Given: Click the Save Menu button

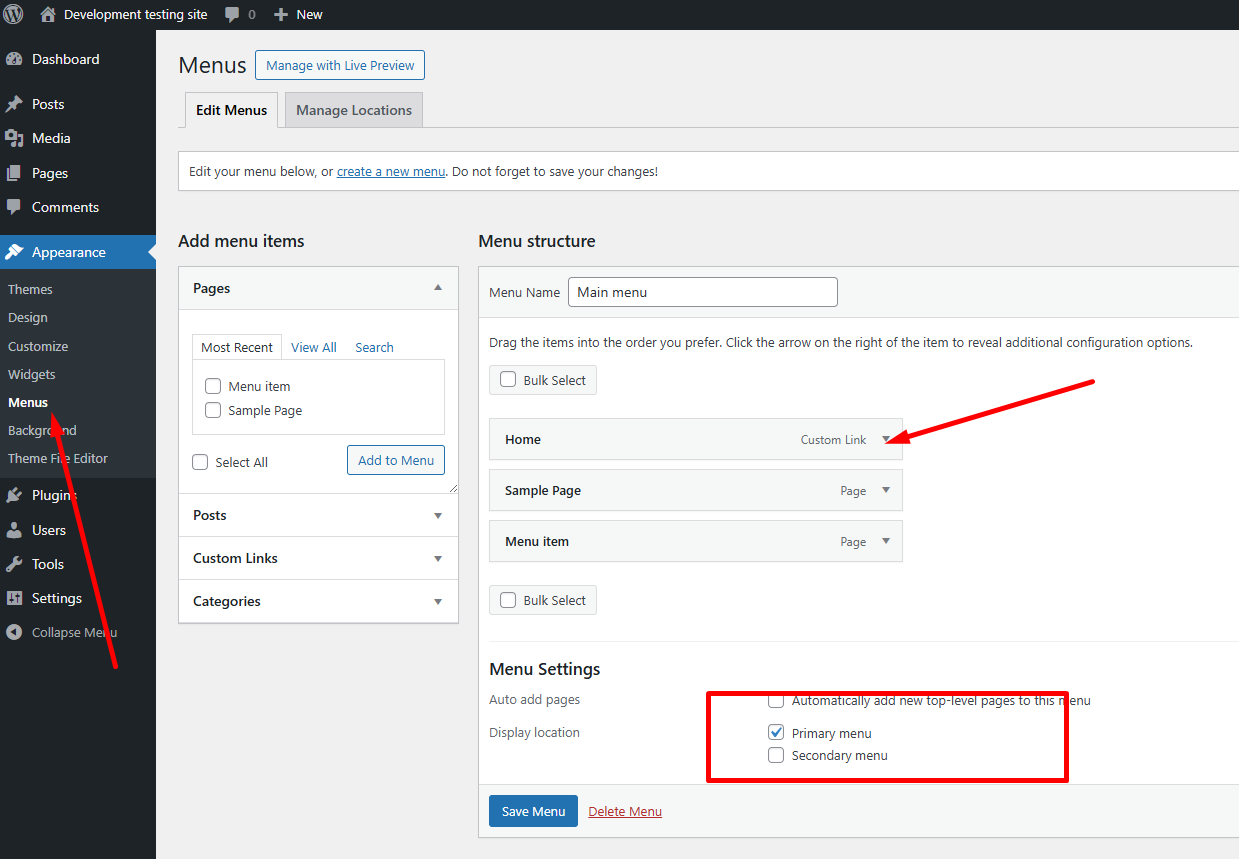Looking at the screenshot, I should click(533, 811).
